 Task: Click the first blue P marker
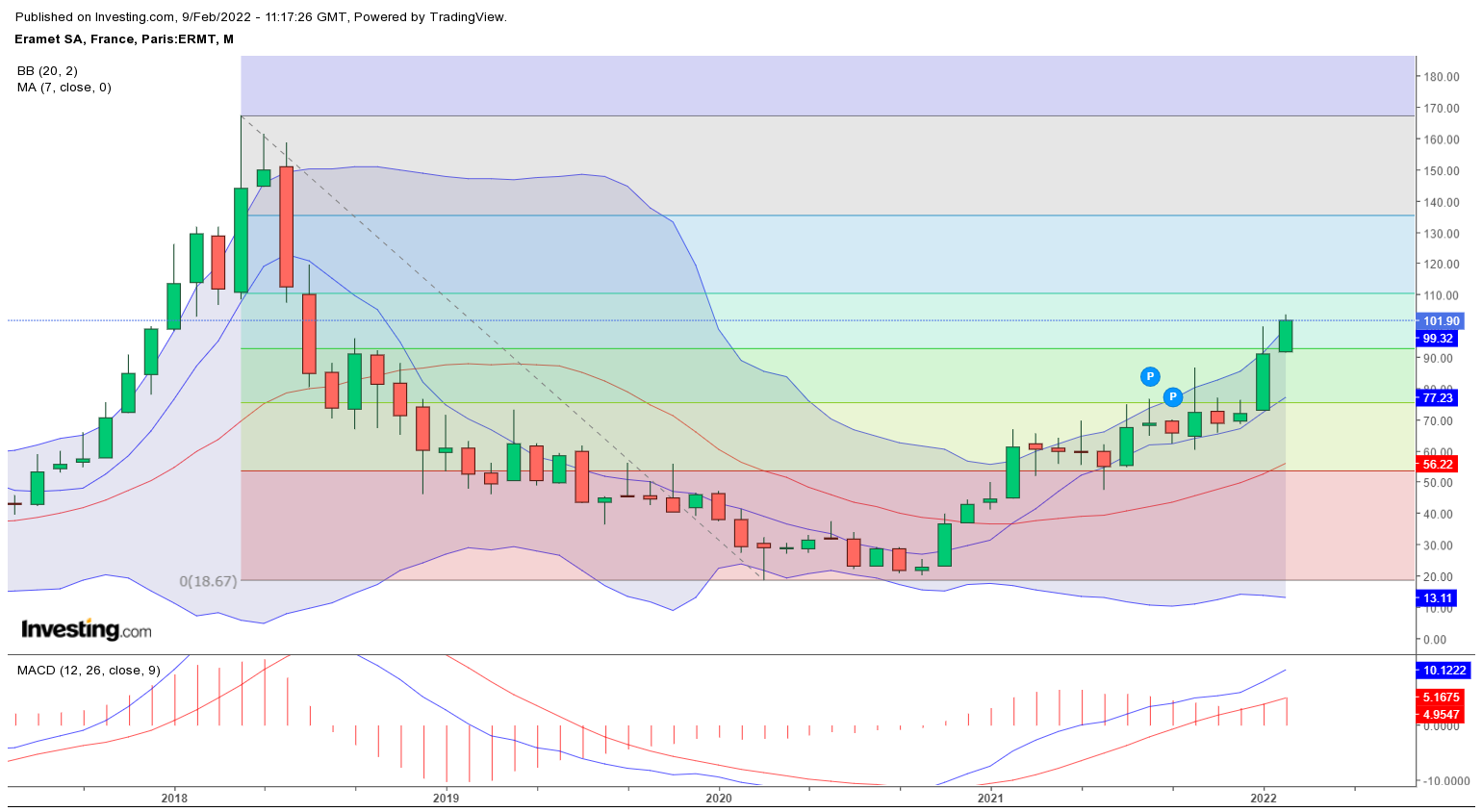[1150, 376]
